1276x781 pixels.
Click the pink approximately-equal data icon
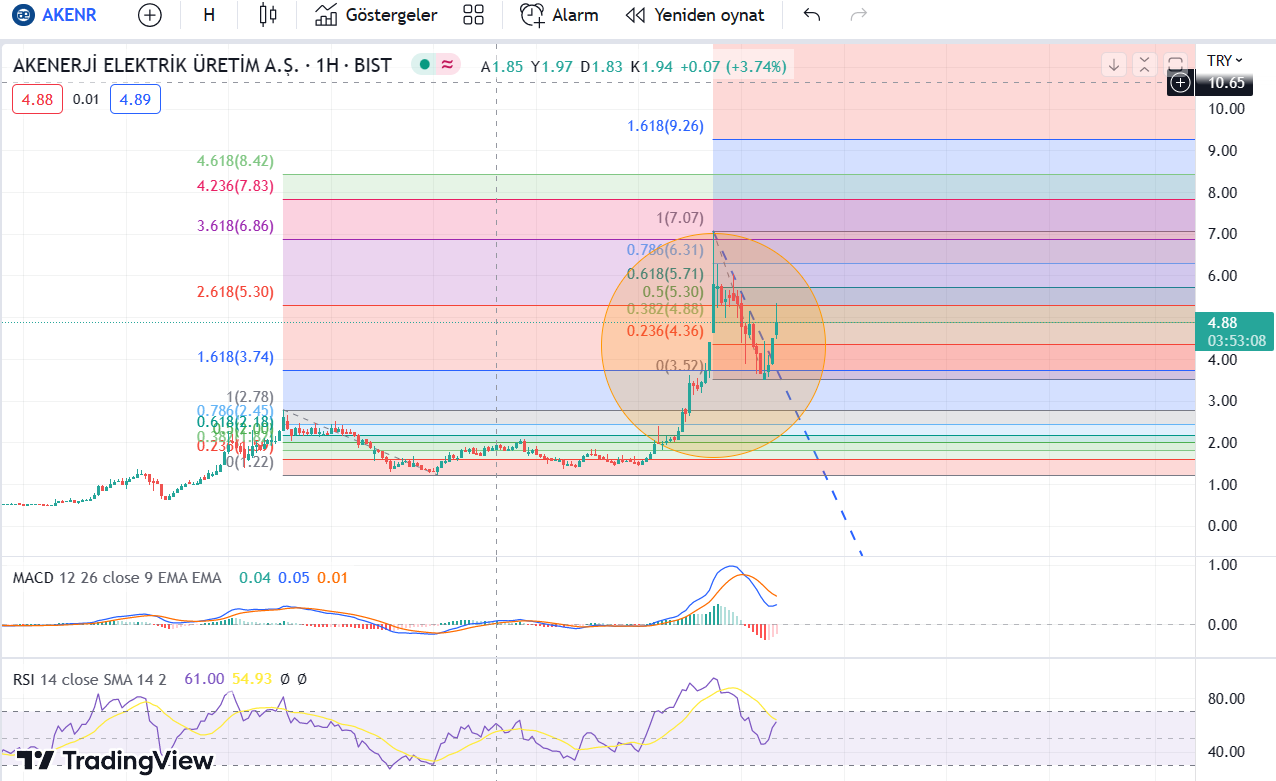click(x=447, y=65)
